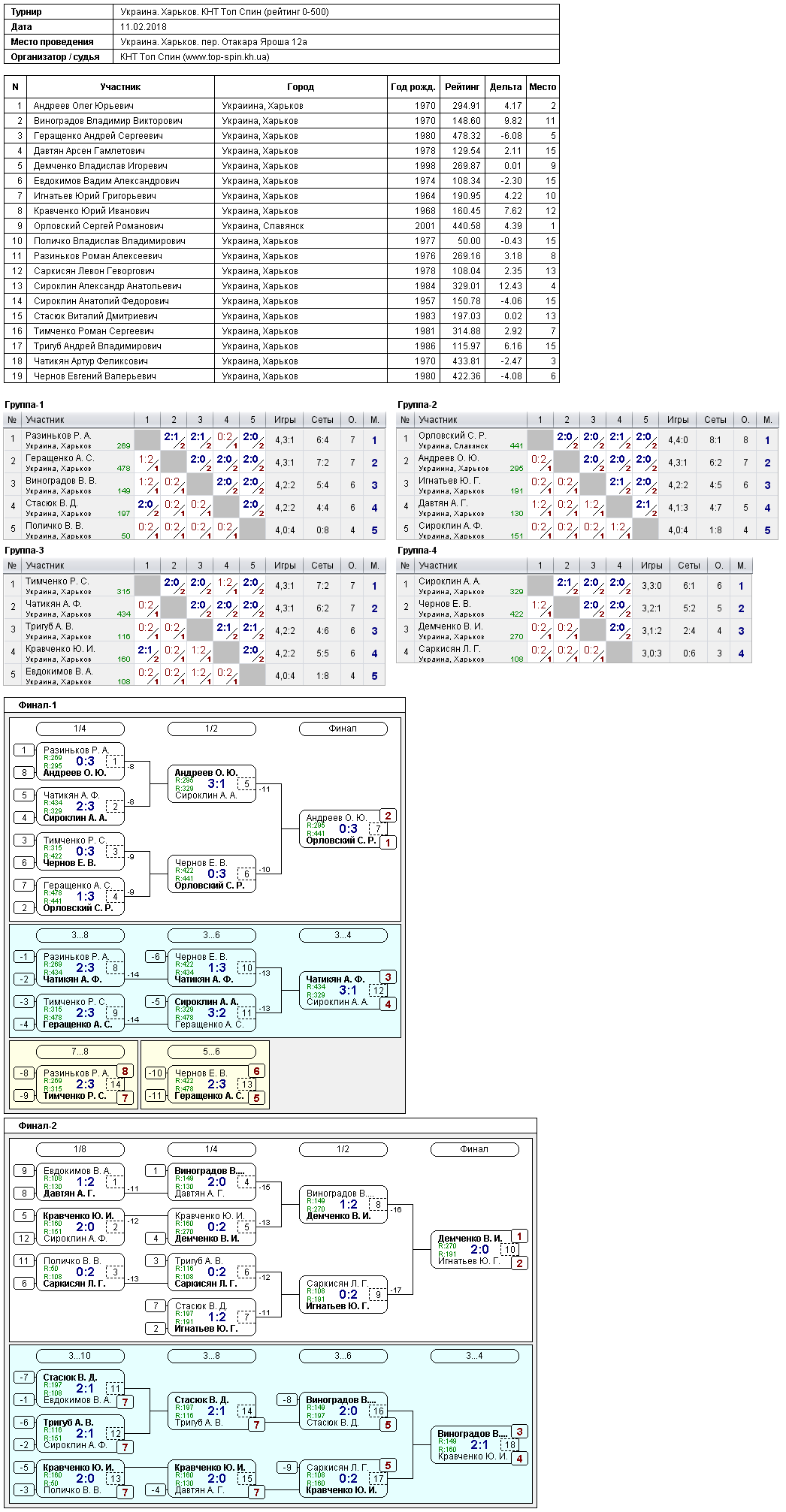Select the row for Орловский Сергей Романович
The height and width of the screenshot is (1512, 786).
[x=282, y=225]
